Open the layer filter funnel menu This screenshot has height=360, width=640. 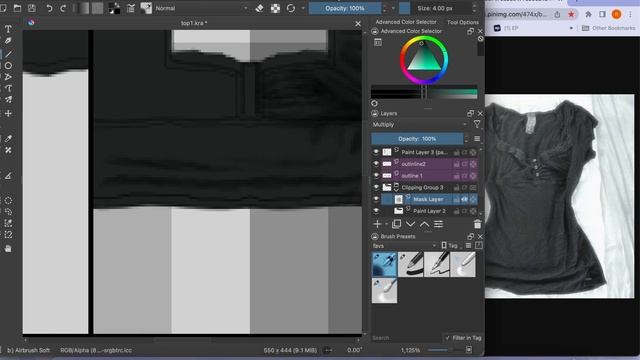[477, 124]
